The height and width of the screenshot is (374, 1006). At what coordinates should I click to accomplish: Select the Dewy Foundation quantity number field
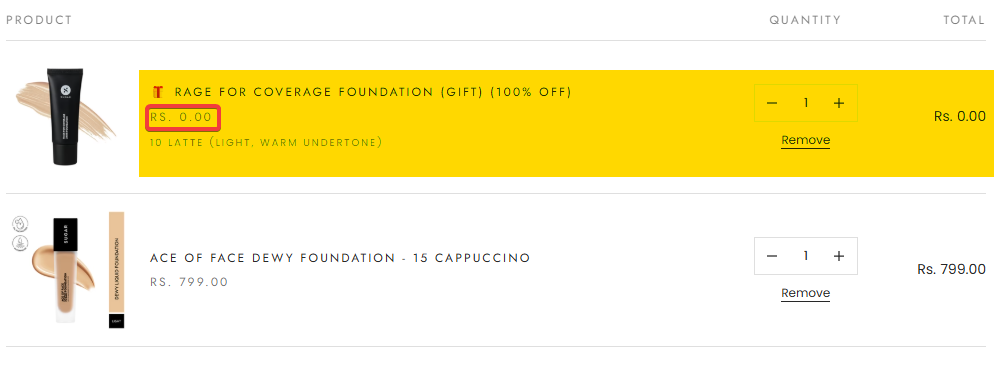806,256
